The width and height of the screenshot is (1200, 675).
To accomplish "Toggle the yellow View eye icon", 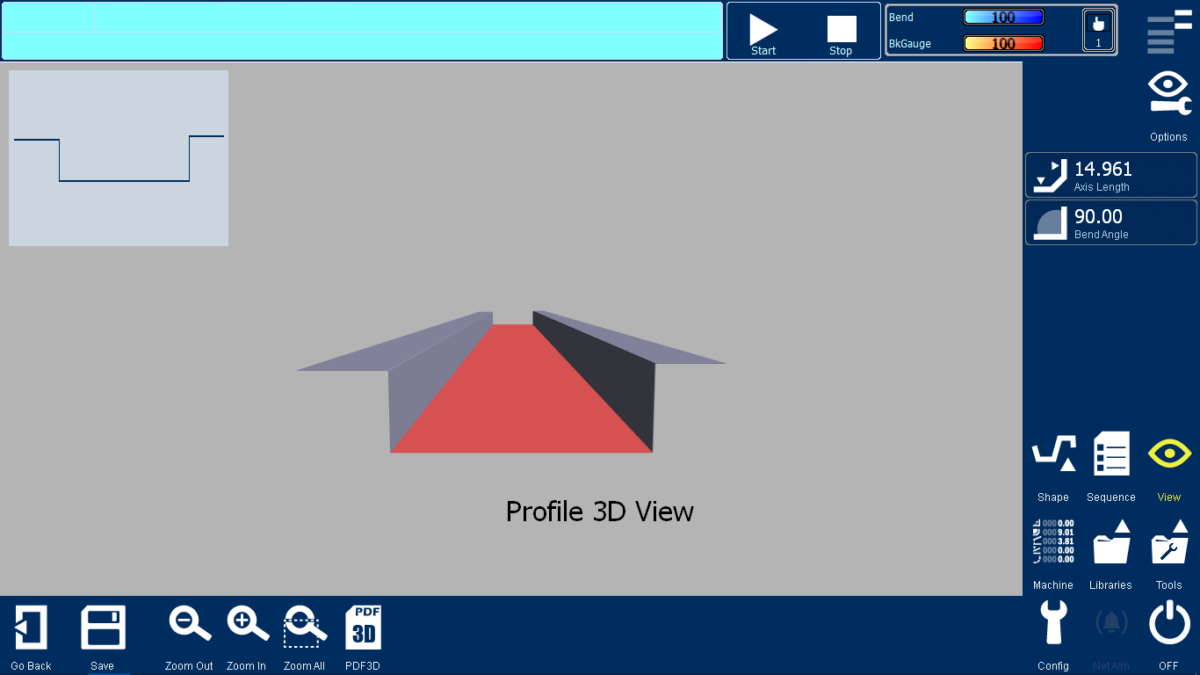I will [1169, 454].
